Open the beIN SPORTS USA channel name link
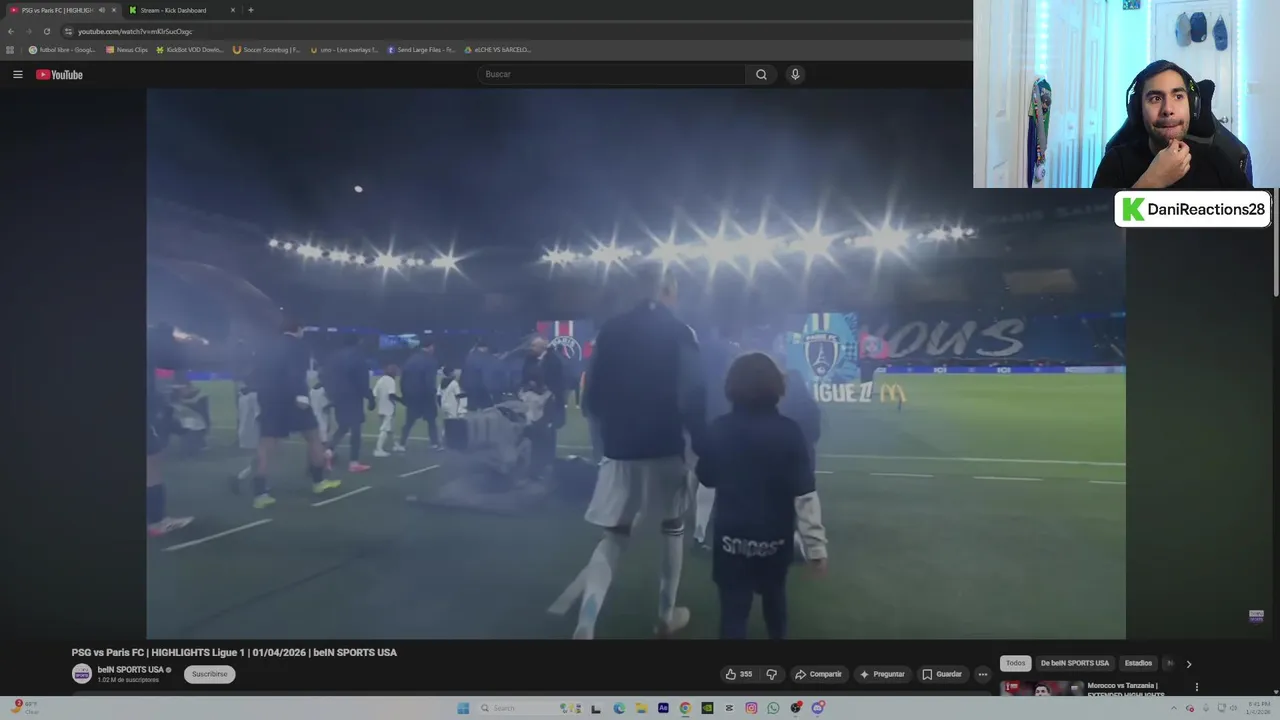Screen dimensions: 1280x720 point(130,670)
